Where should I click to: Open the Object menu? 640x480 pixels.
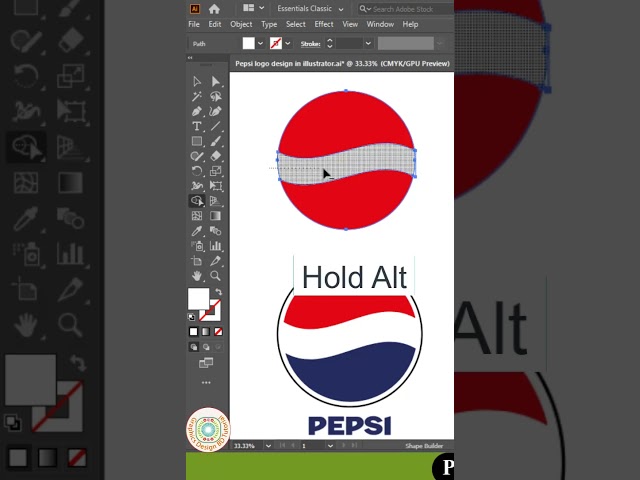(241, 24)
